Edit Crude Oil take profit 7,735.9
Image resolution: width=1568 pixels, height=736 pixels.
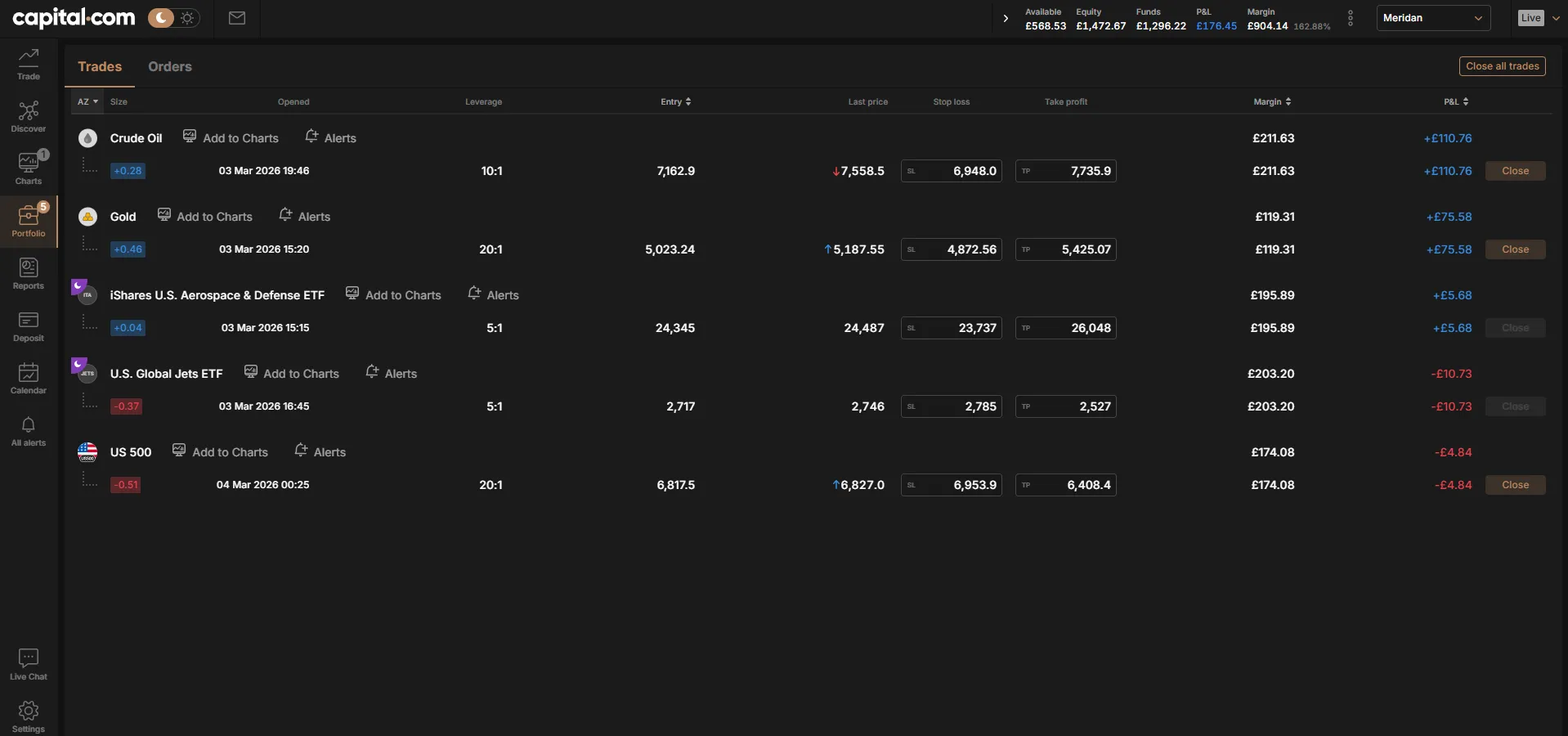pyautogui.click(x=1066, y=171)
